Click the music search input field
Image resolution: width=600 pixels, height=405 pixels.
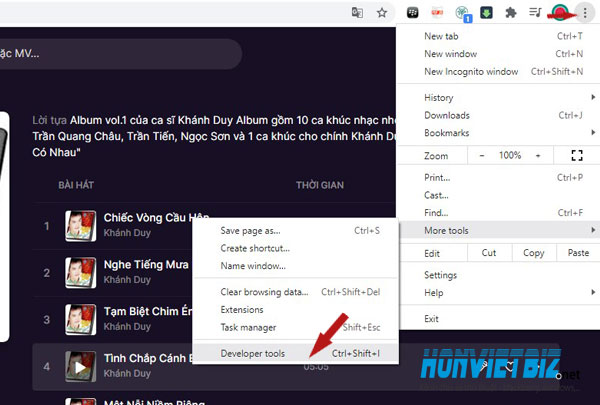click(119, 54)
